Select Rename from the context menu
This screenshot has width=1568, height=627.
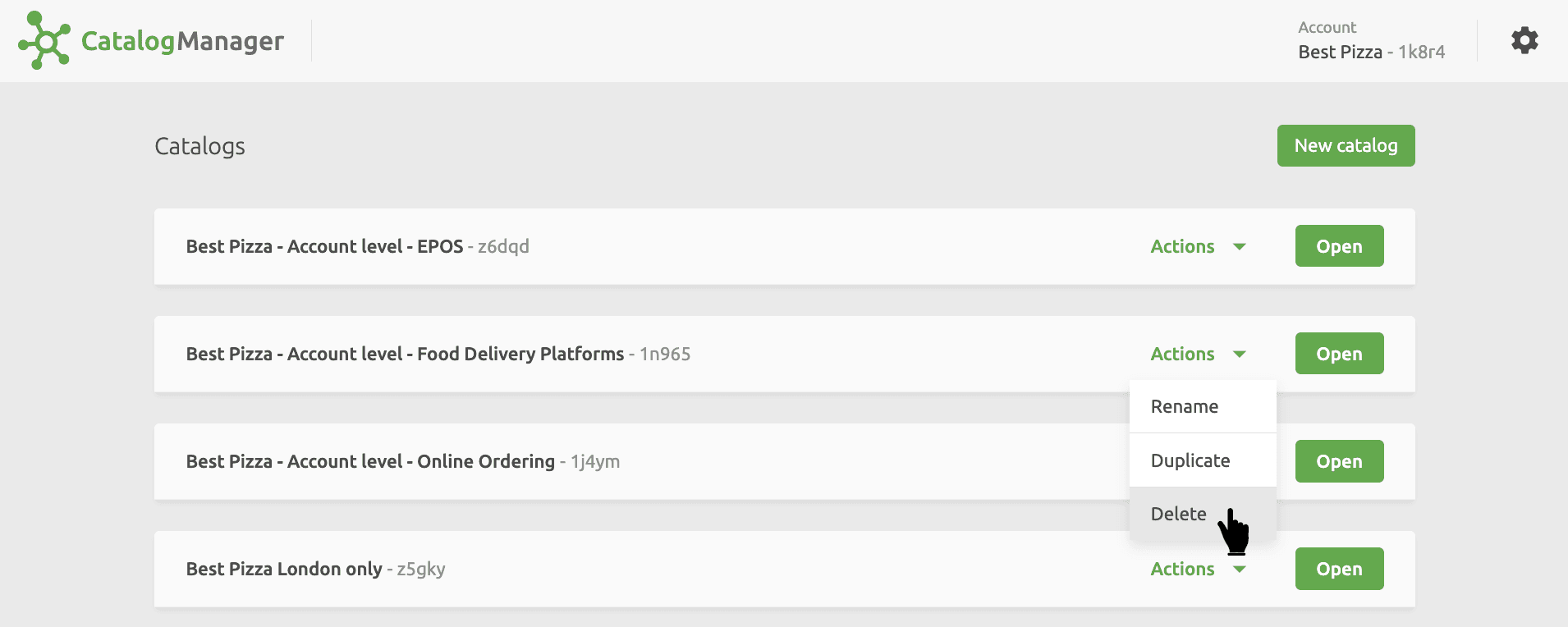(x=1185, y=405)
